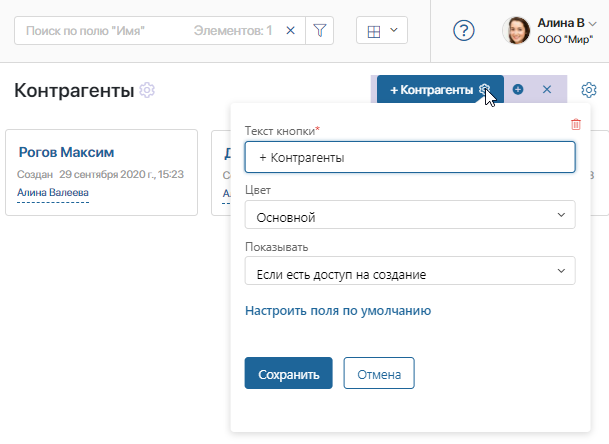Open the Показывать dropdown
Image resolution: width=609 pixels, height=444 pixels.
click(x=410, y=271)
